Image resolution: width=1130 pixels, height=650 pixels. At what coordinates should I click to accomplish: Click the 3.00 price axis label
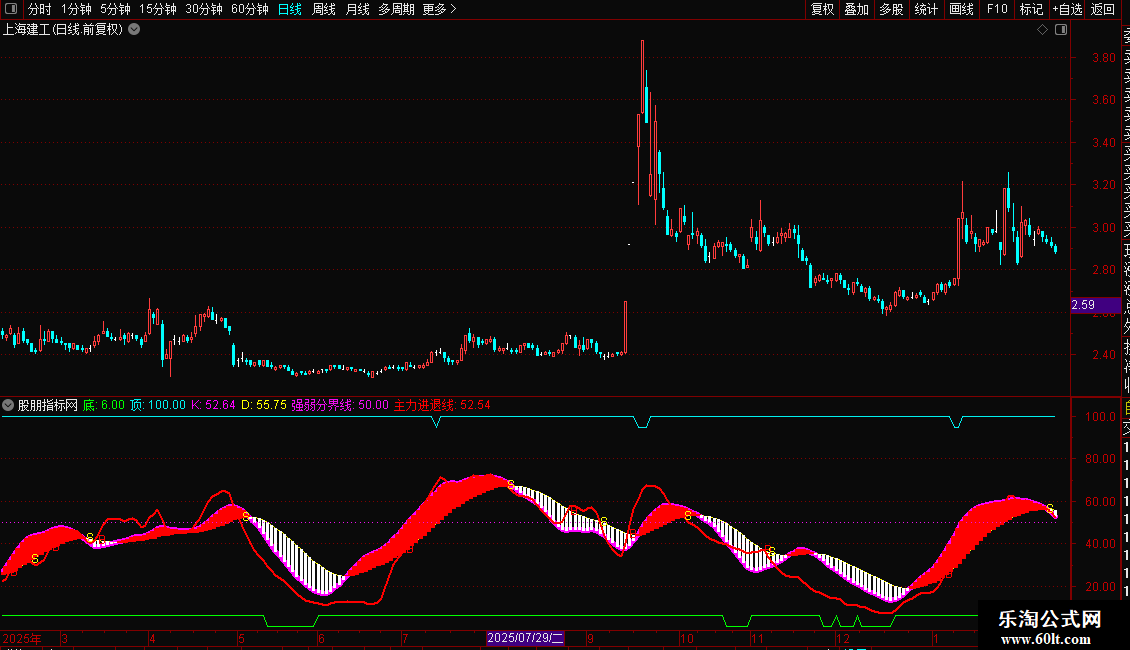[1104, 228]
